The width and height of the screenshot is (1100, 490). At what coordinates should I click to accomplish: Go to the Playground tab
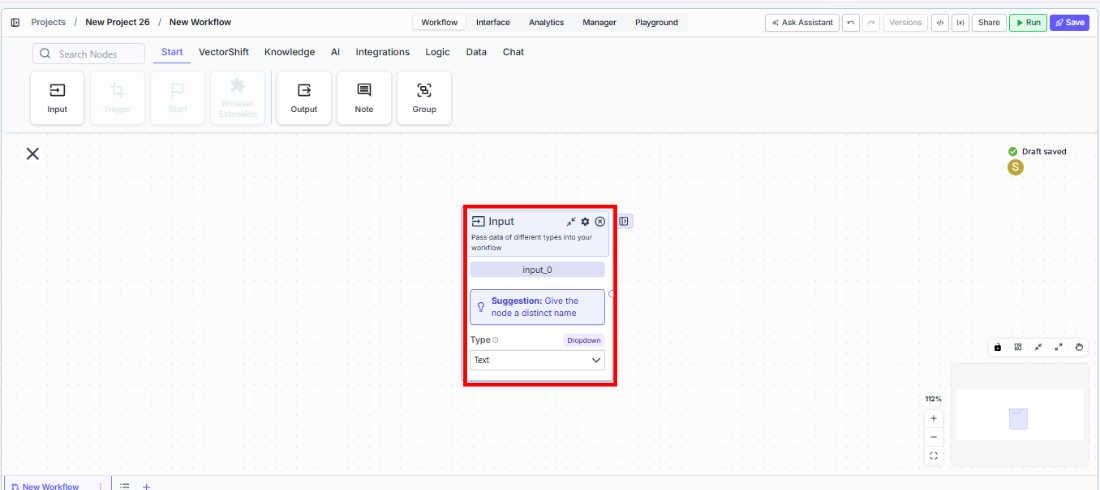[657, 22]
